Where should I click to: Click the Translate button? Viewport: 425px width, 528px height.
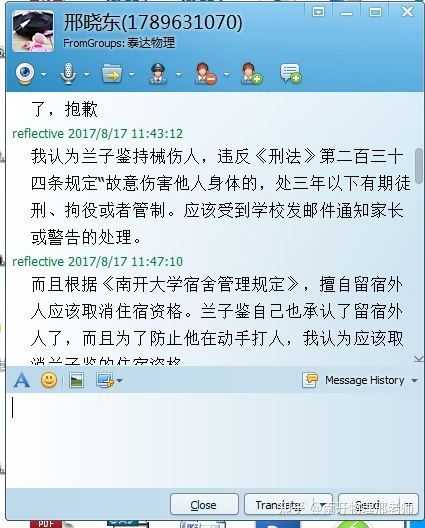[x=288, y=504]
